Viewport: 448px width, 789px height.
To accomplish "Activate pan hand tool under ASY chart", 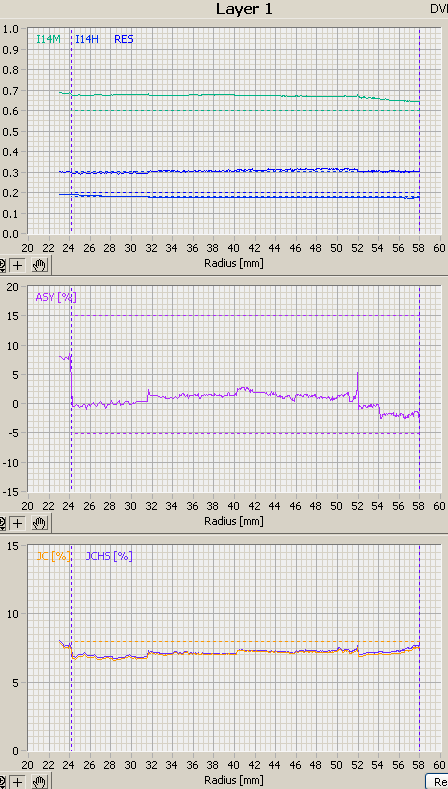I will pos(40,523).
